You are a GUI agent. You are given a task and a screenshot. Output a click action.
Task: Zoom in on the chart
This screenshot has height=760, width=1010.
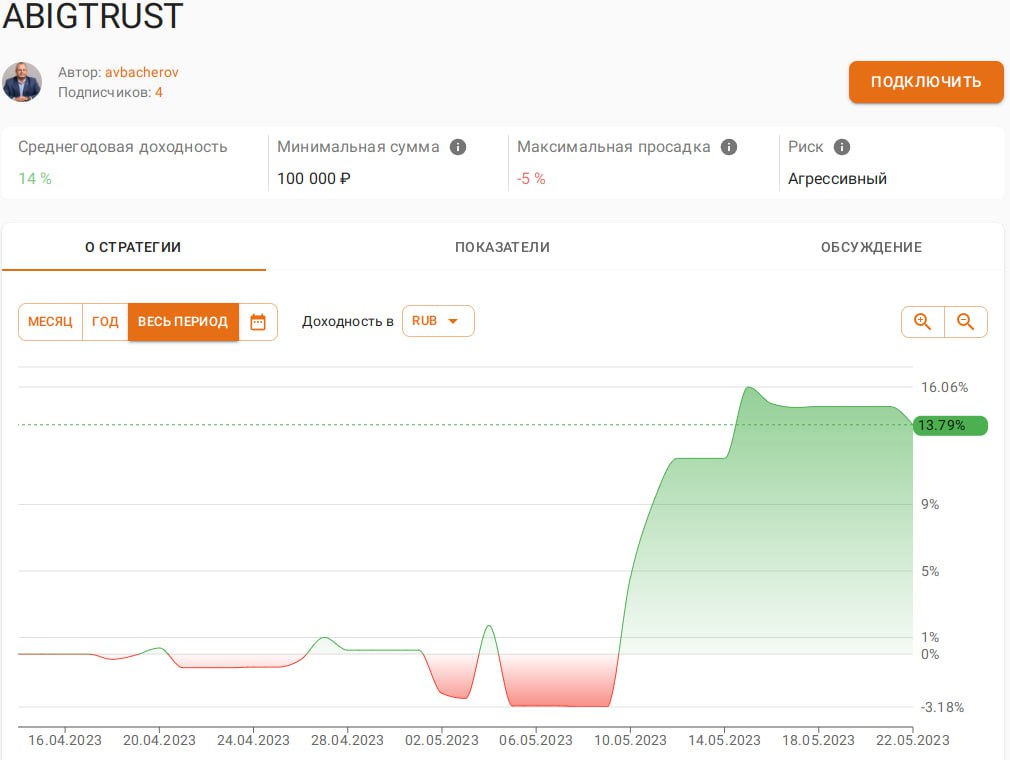point(922,322)
